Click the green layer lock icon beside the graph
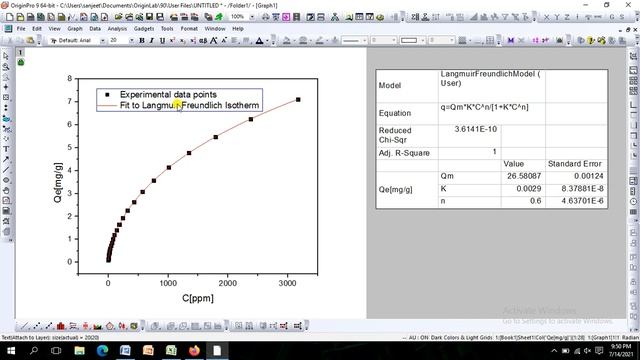Image resolution: width=640 pixels, height=360 pixels. pos(21,62)
